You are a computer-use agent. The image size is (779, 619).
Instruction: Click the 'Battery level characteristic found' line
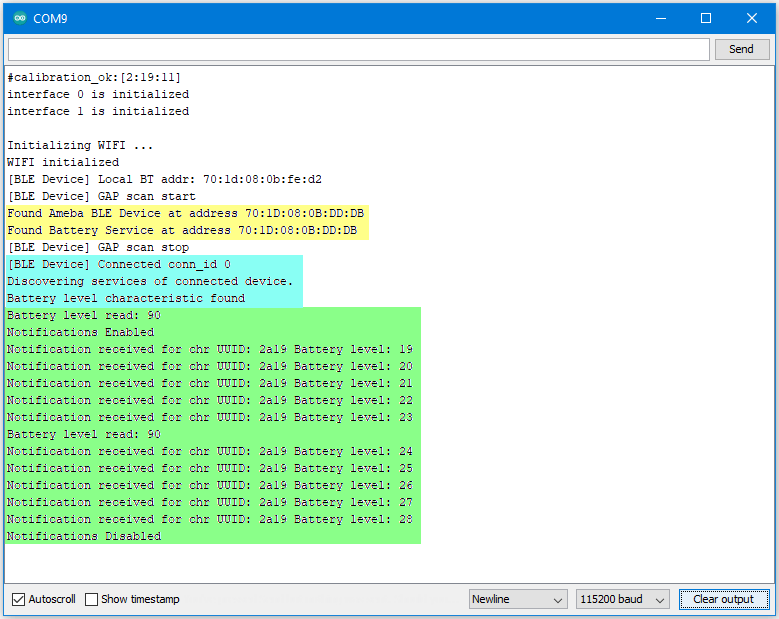[x=126, y=298]
